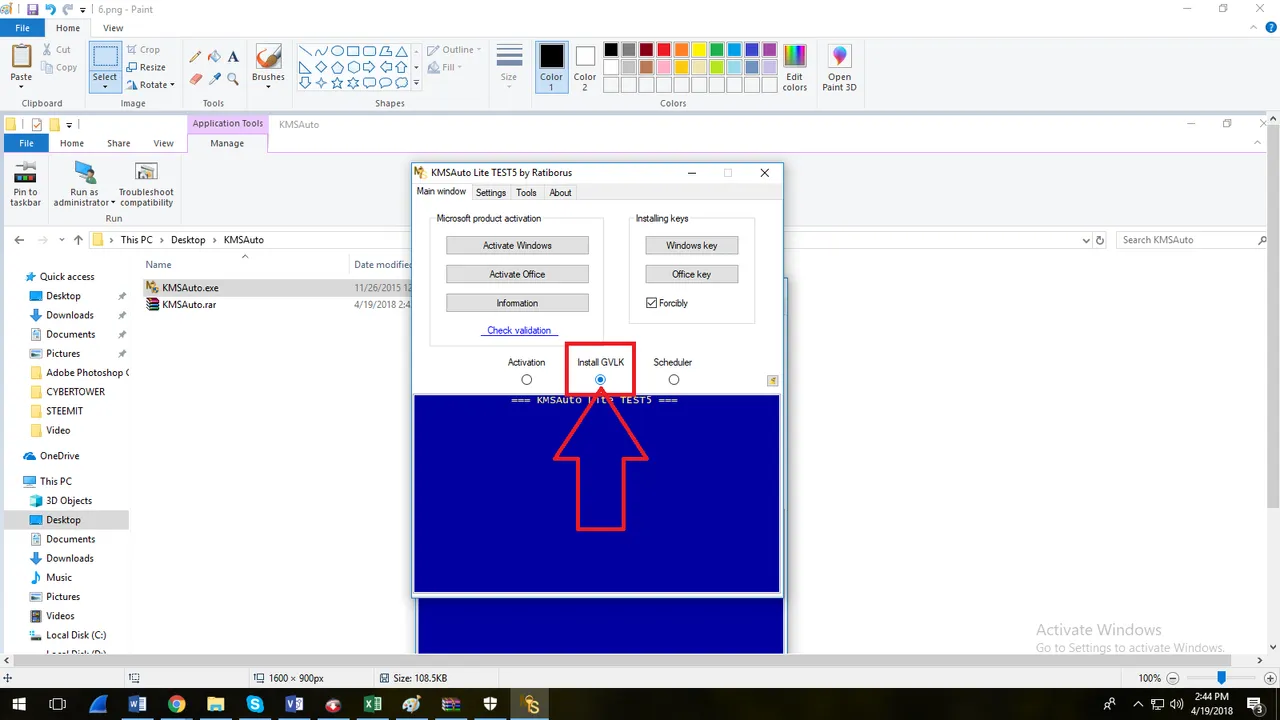
Task: Launch Open Paint 3D
Action: pyautogui.click(x=840, y=68)
